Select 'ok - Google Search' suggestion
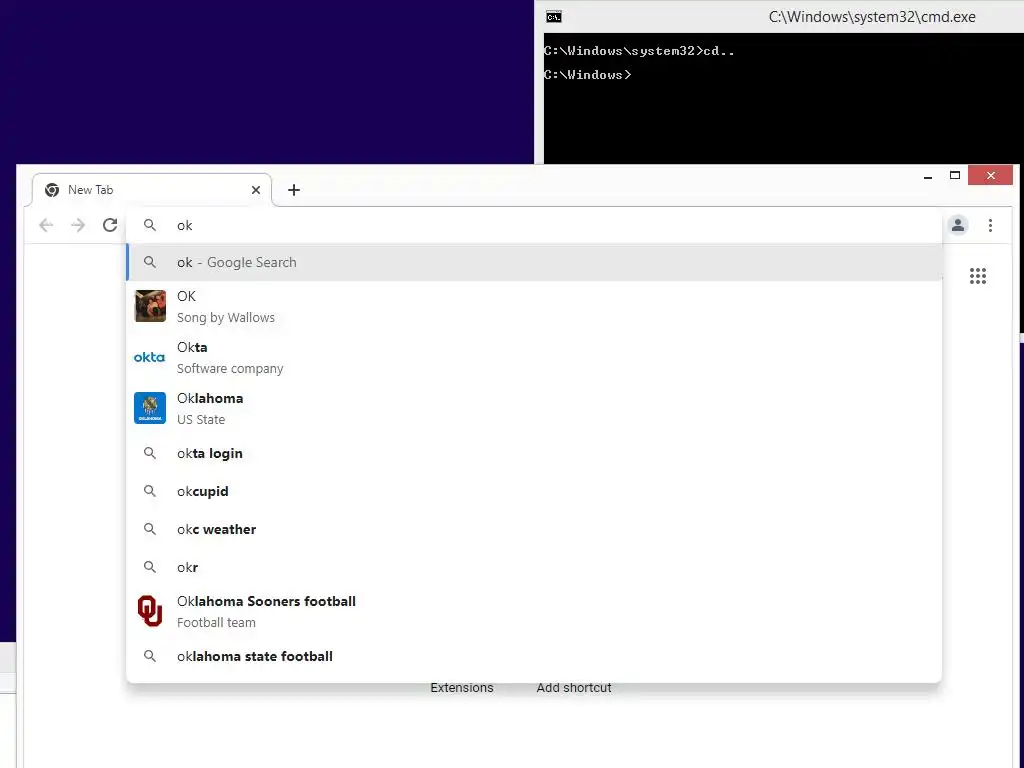The image size is (1024, 768). [534, 263]
